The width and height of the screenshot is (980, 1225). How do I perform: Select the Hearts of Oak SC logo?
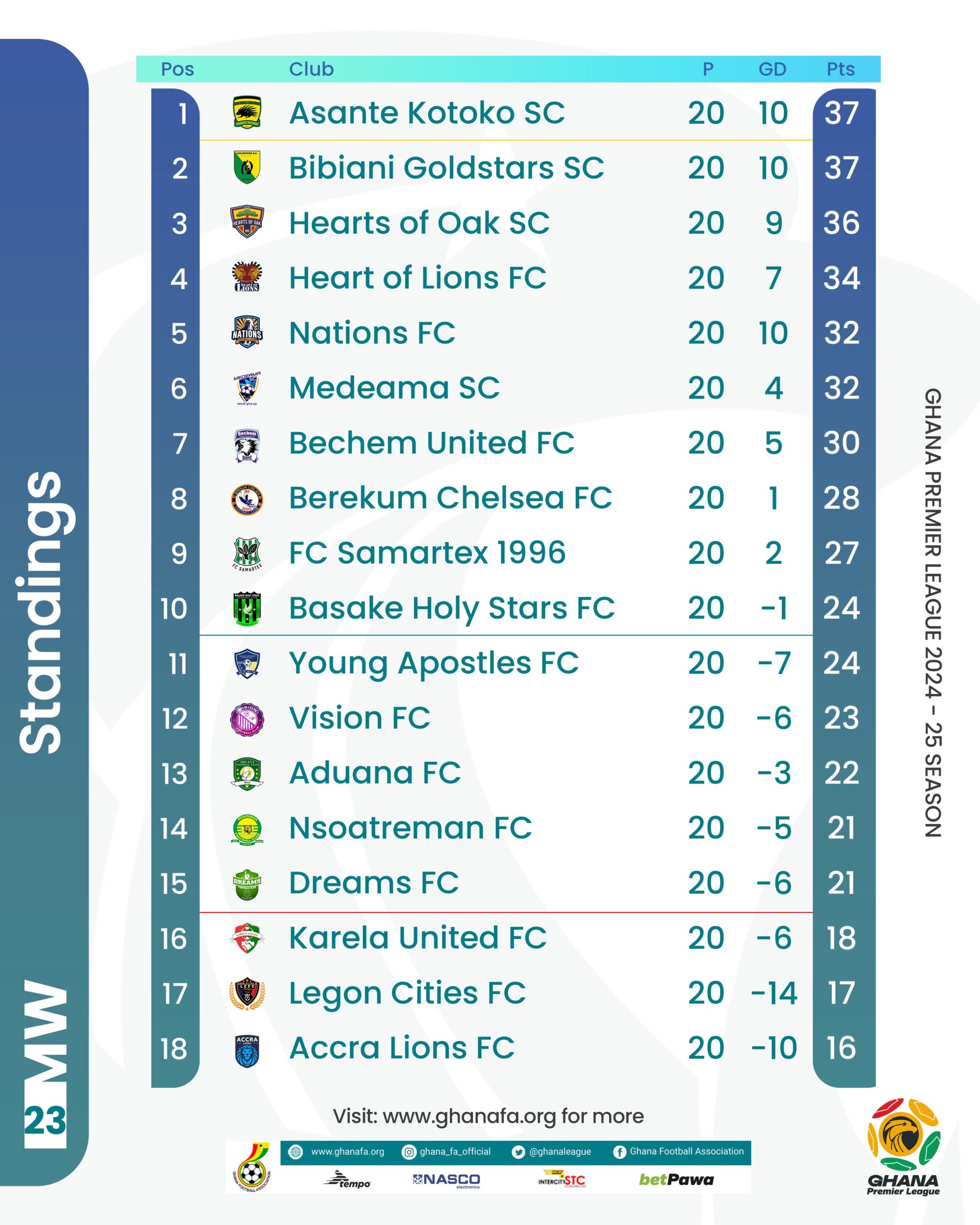click(247, 222)
